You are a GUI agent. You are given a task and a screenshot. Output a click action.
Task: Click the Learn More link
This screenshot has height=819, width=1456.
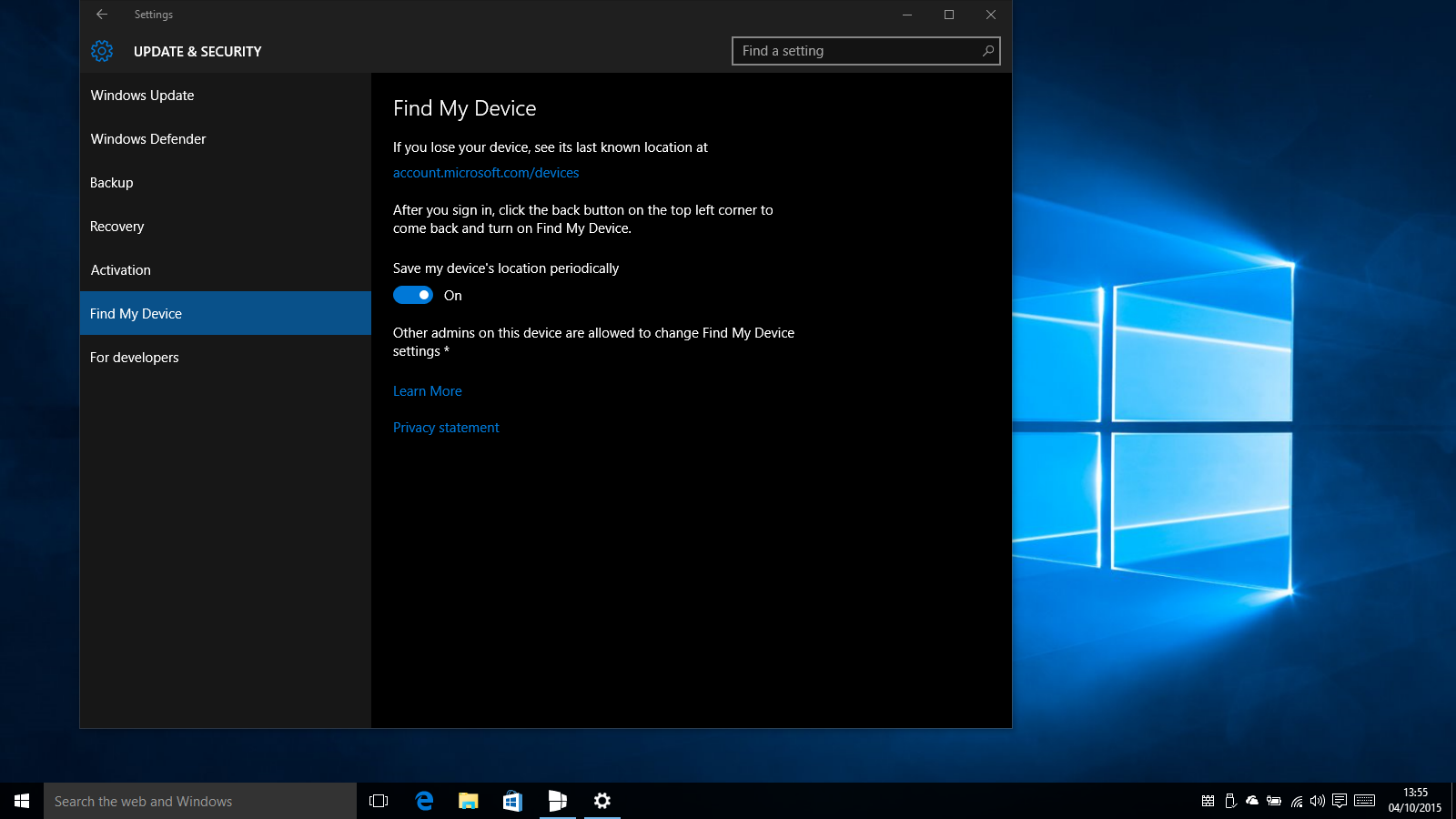click(428, 391)
